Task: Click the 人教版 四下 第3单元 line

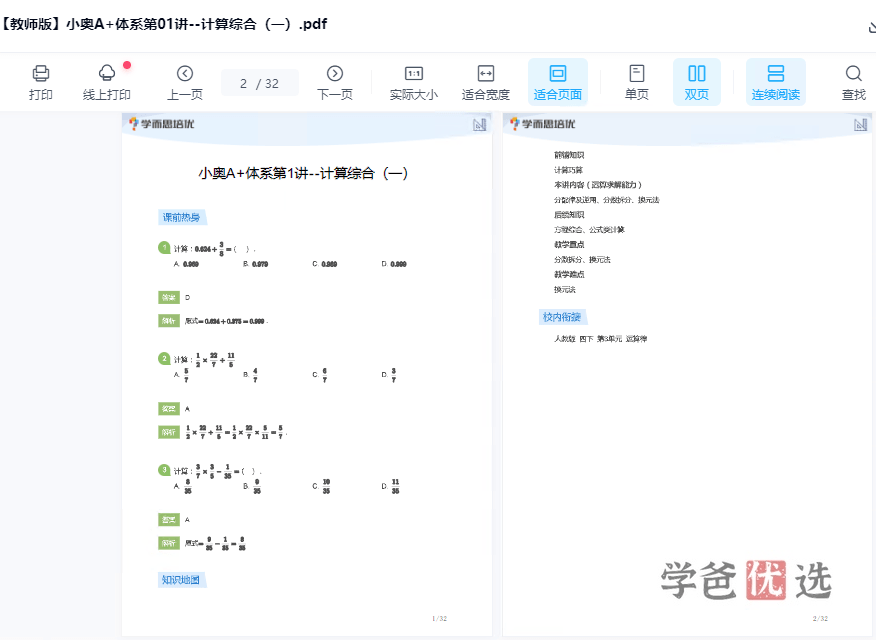Action: point(601,338)
